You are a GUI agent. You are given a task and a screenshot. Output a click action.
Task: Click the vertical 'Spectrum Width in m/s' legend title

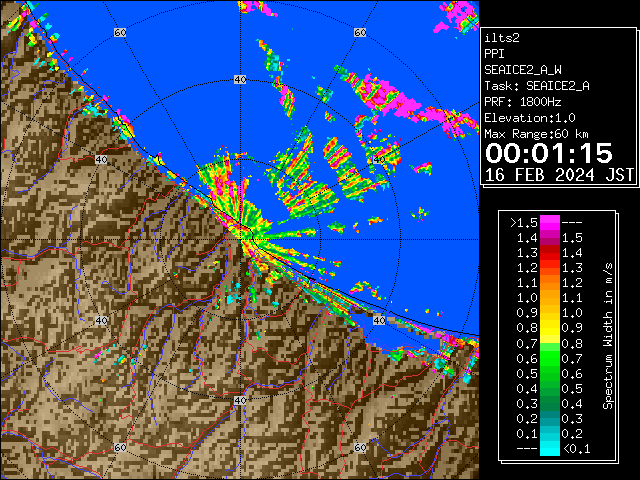tap(607, 336)
